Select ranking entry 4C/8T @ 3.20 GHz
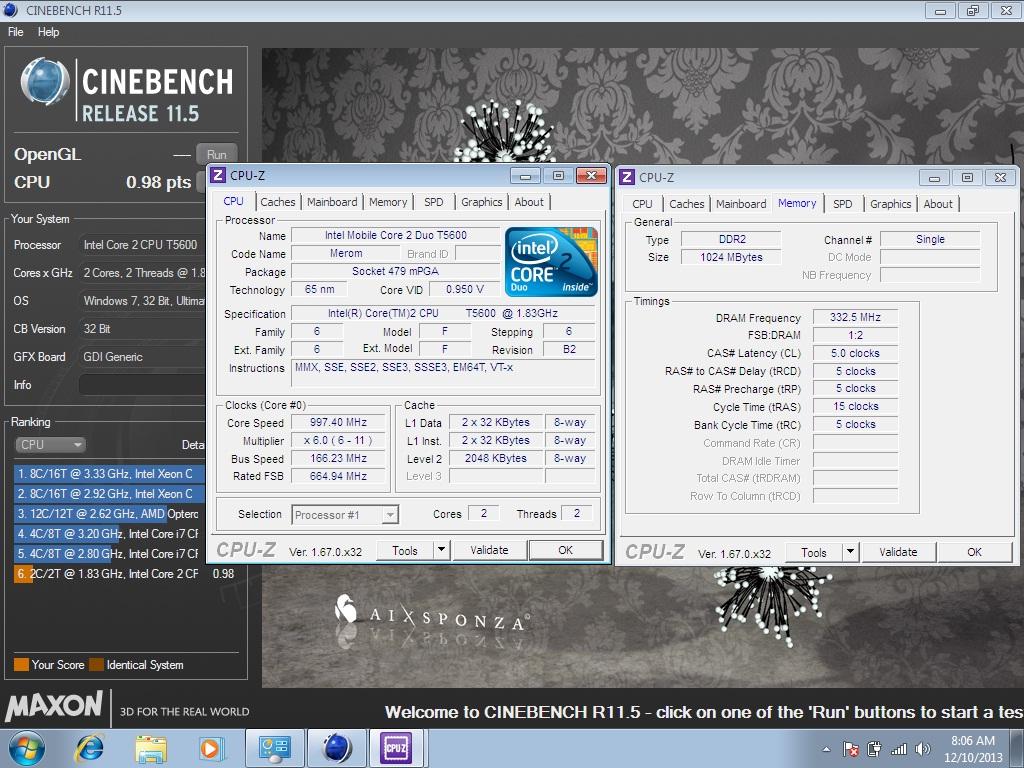The width and height of the screenshot is (1024, 768). pos(109,534)
